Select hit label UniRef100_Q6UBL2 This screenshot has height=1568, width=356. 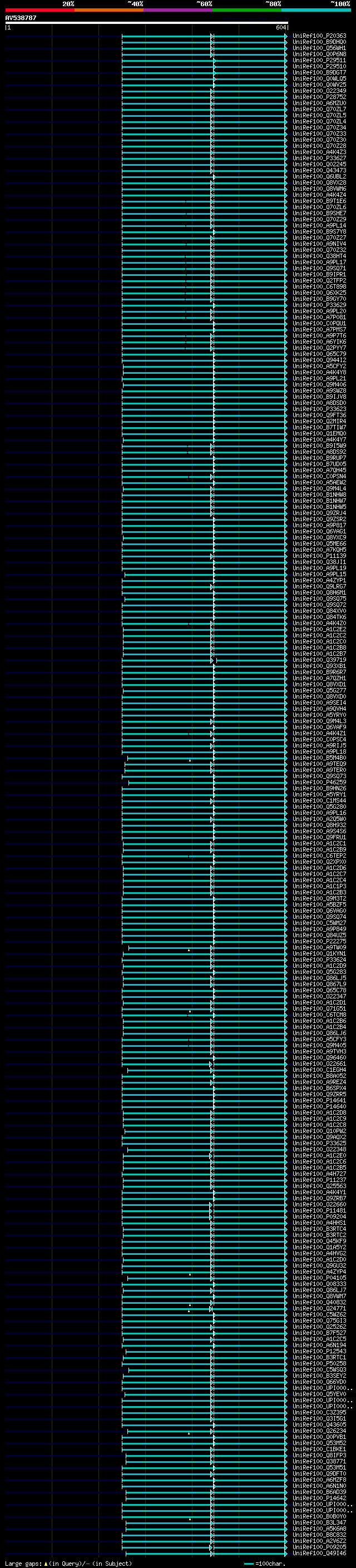point(319,176)
